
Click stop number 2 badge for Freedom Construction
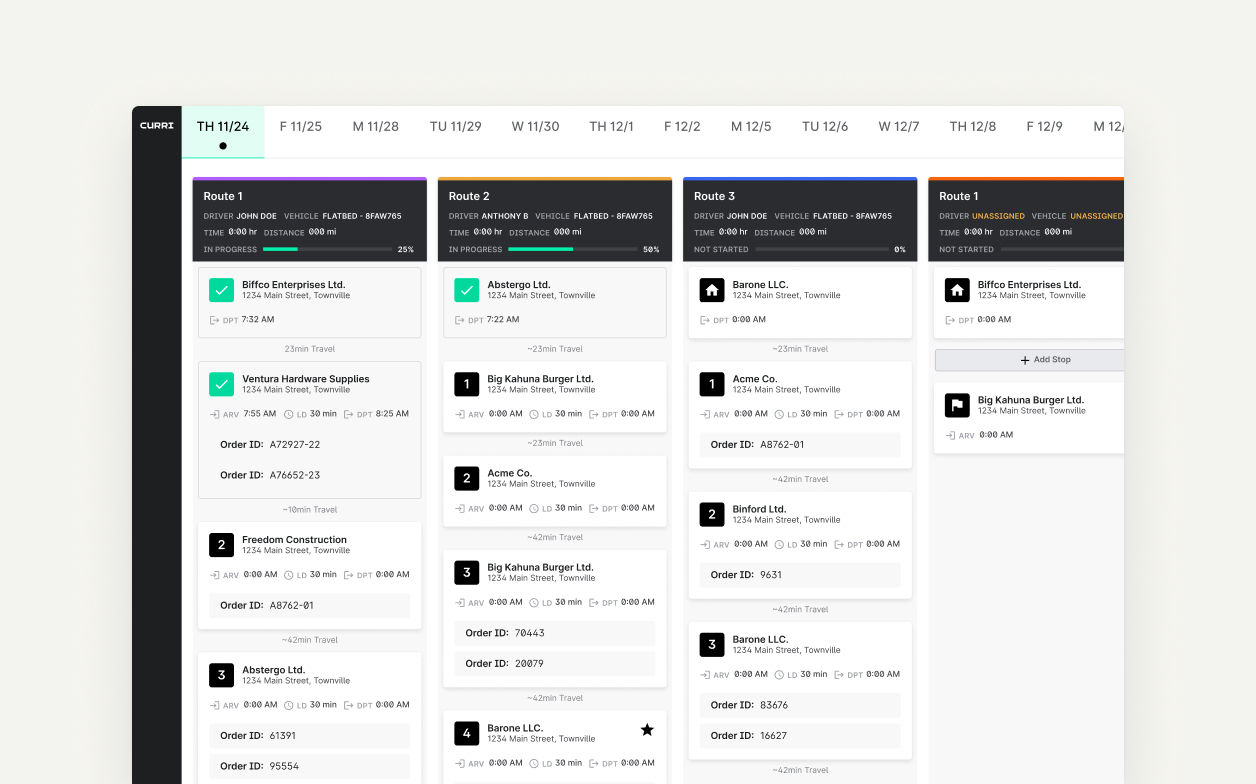click(221, 545)
